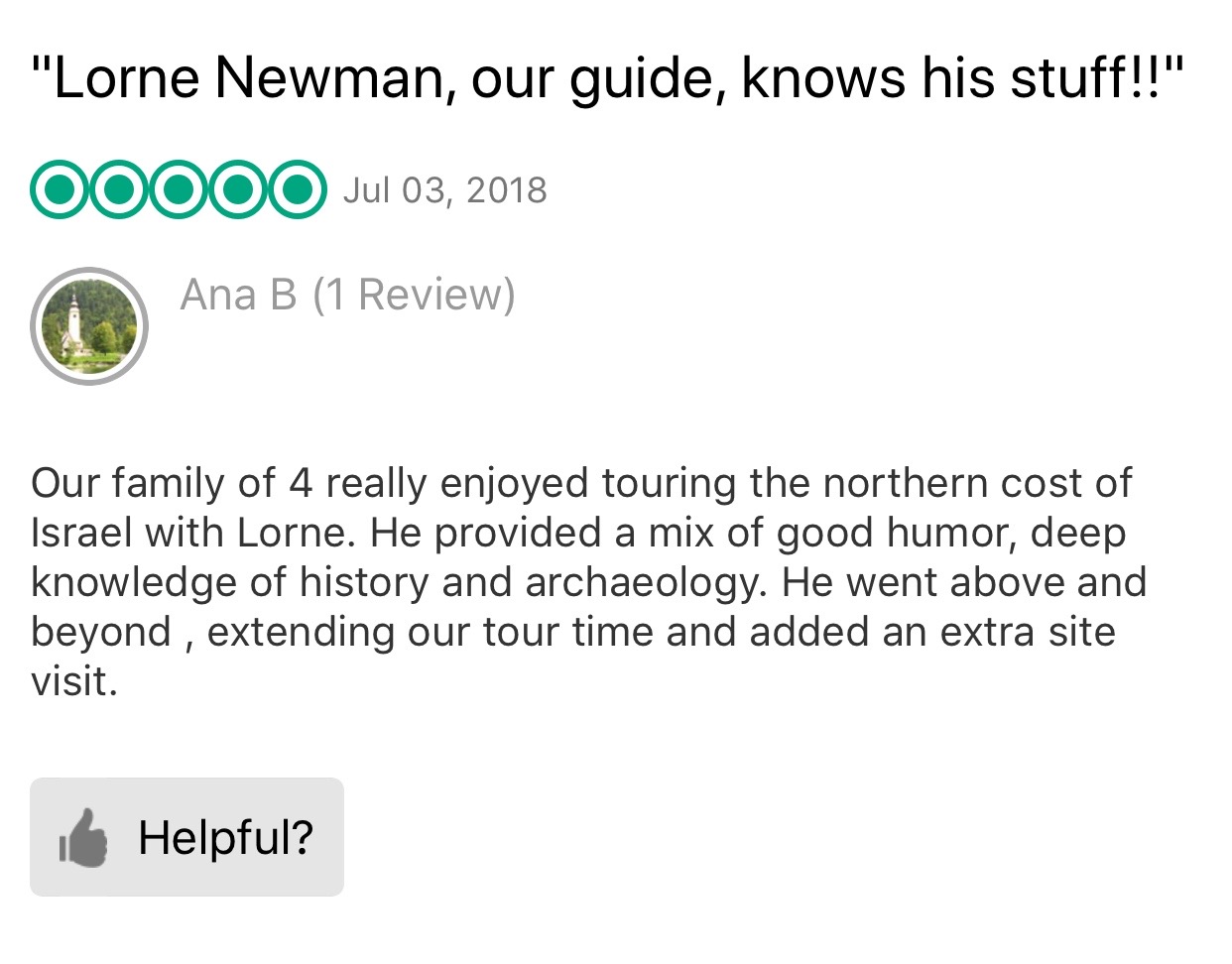Viewport: 1232px width, 964px height.
Task: Click the thumbs-up icon
Action: click(83, 838)
